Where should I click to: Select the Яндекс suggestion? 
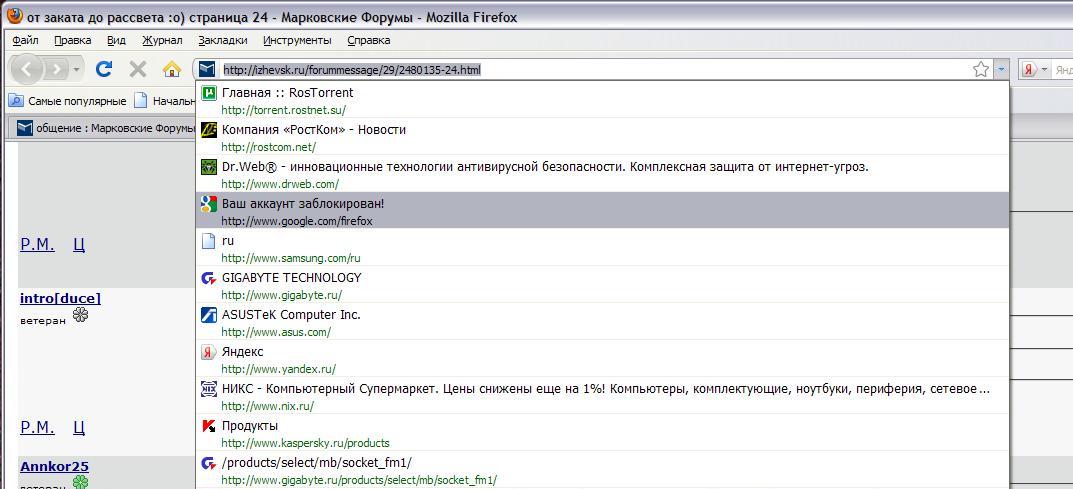tap(602, 358)
